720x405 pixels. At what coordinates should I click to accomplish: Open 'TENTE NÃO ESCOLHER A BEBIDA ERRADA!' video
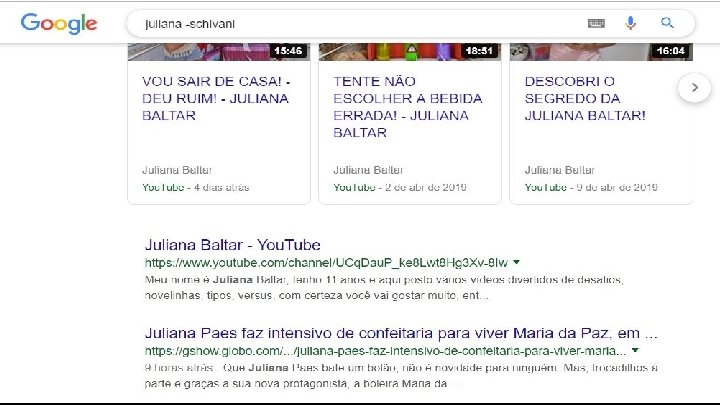408,107
